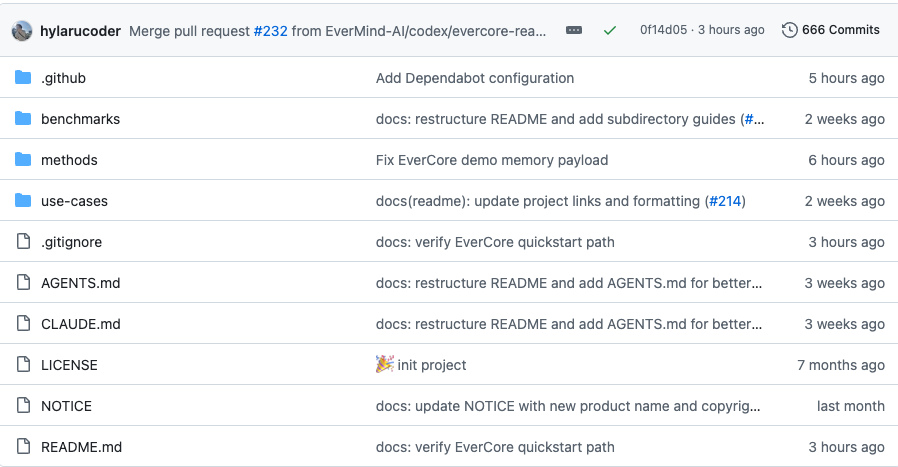Open the 'init project' commit
The height and width of the screenshot is (467, 898).
421,365
